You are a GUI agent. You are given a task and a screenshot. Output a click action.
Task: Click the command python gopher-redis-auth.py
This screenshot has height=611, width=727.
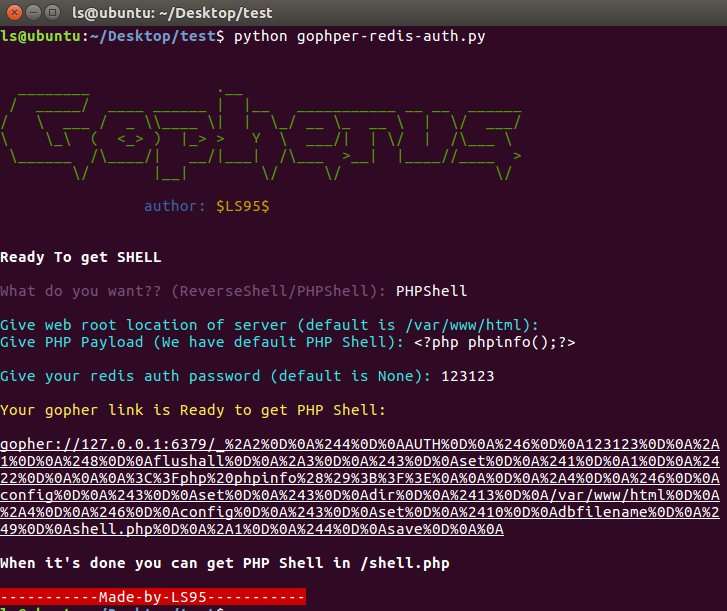tap(359, 37)
